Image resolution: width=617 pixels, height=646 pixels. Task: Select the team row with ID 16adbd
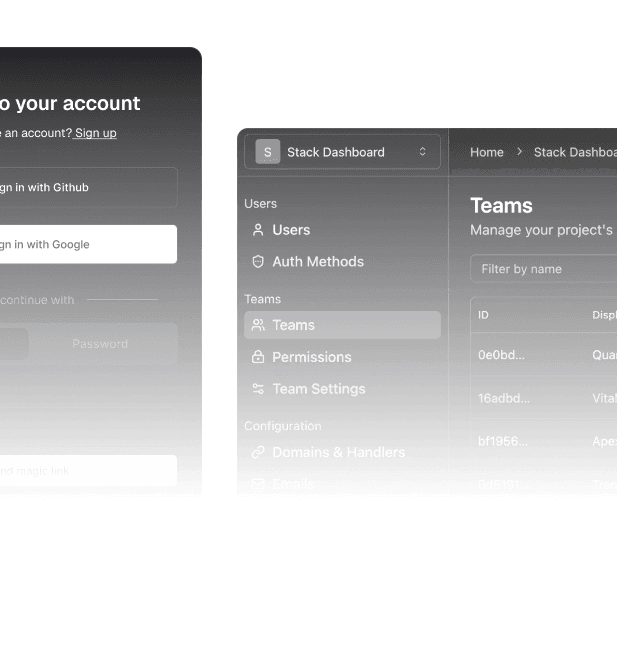tap(502, 398)
